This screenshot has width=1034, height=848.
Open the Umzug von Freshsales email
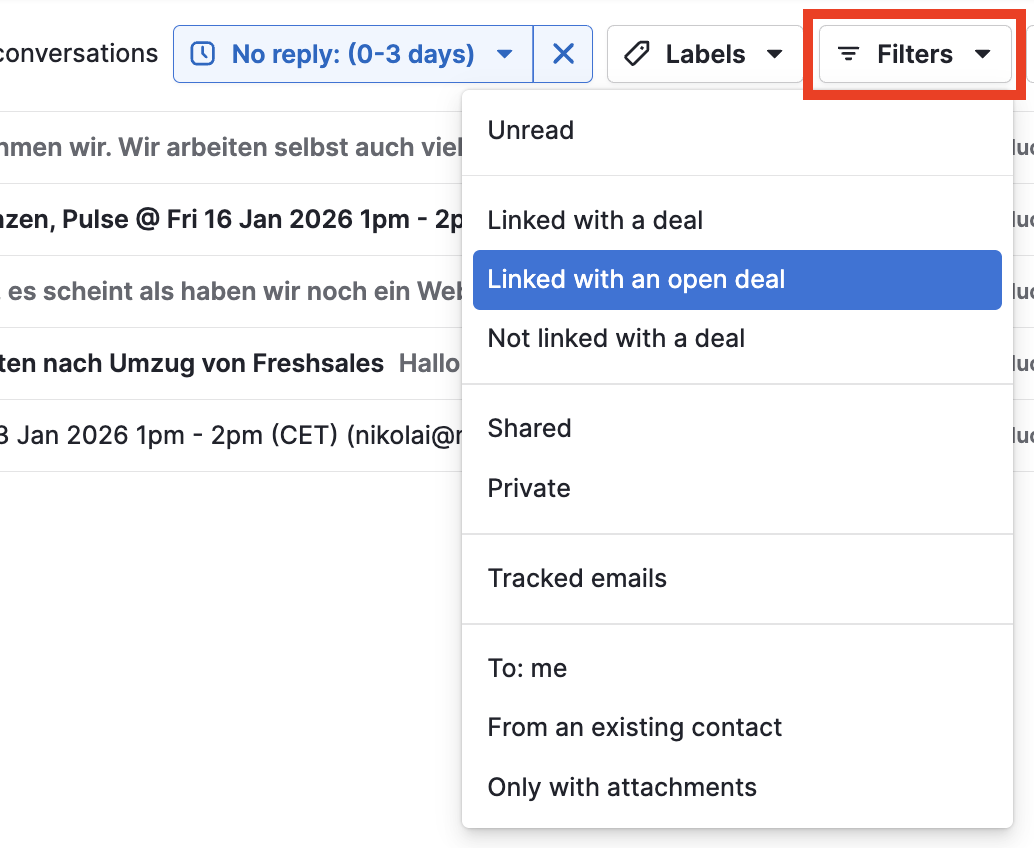coord(200,363)
